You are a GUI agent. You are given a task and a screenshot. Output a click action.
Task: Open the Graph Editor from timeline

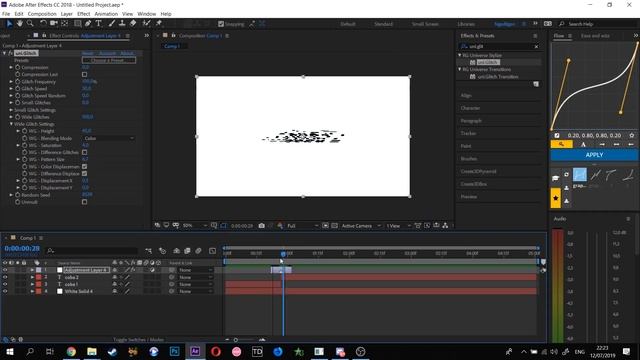(x=212, y=251)
